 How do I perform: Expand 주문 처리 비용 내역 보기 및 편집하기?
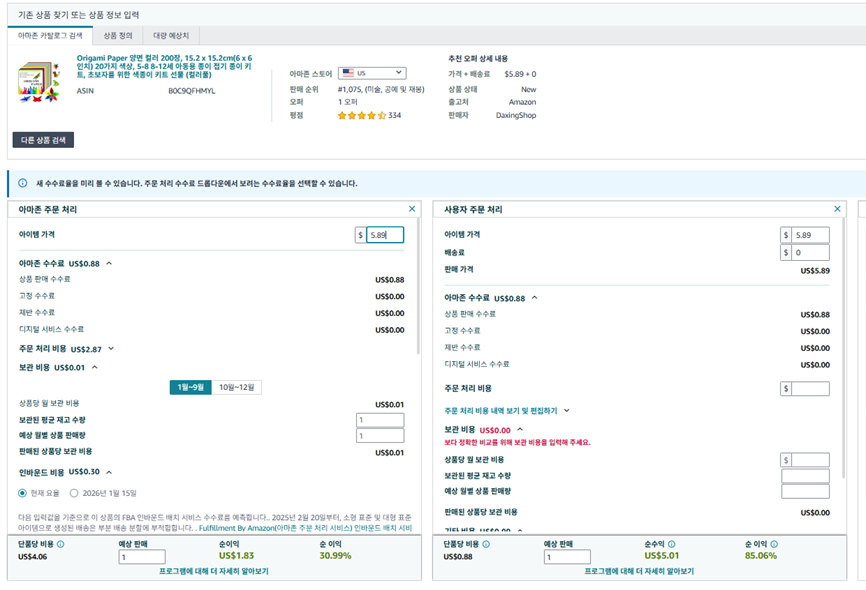[x=506, y=411]
